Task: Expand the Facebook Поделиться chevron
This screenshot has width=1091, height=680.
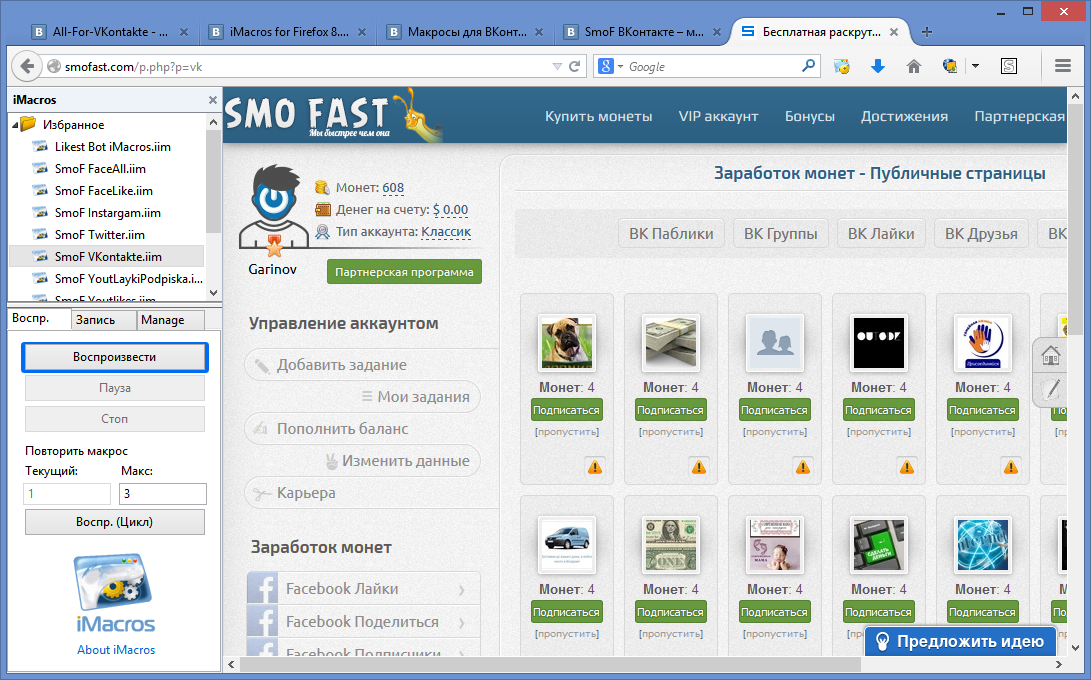Action: point(461,623)
